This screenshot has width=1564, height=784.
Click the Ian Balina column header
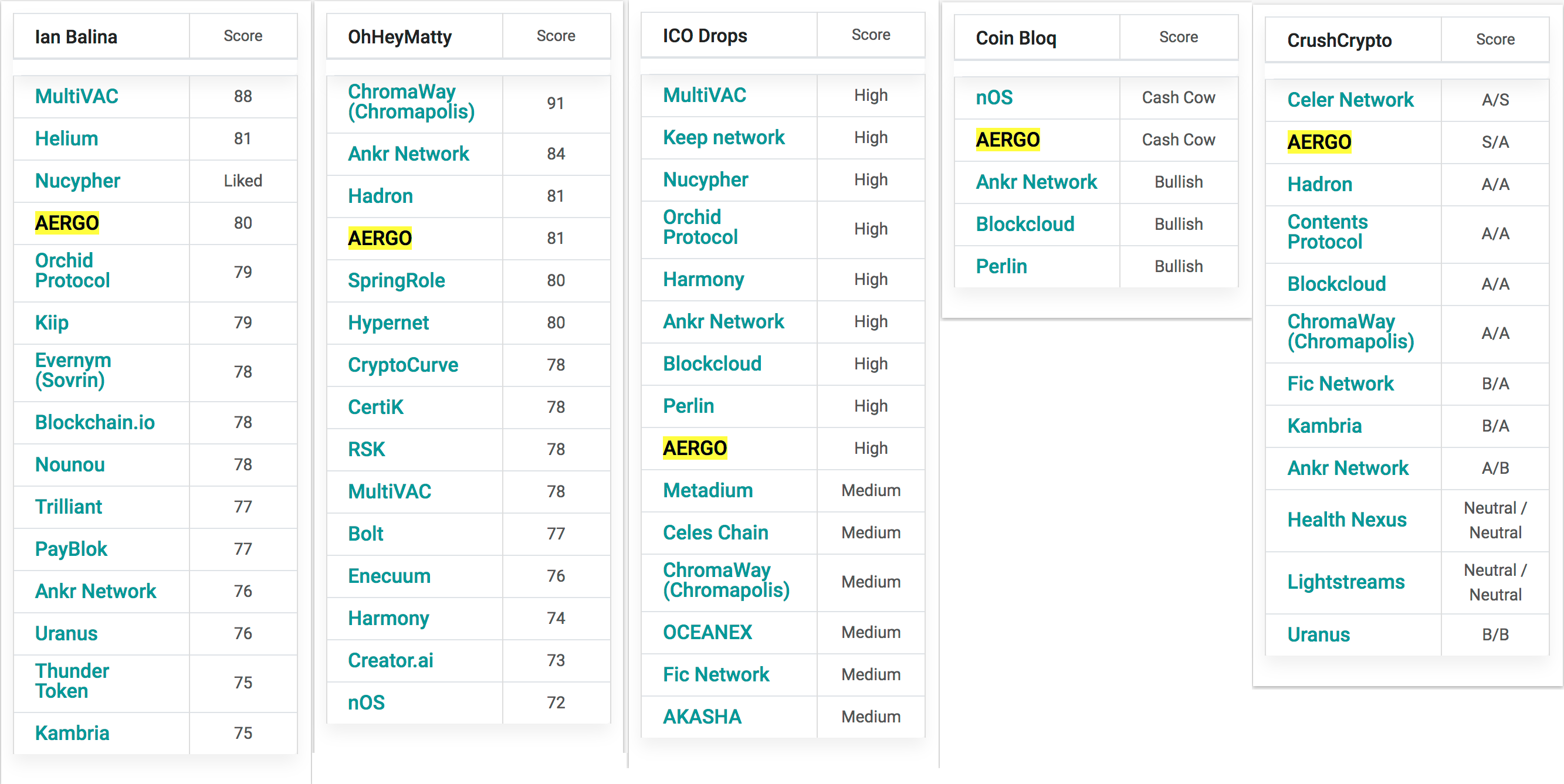(x=76, y=37)
